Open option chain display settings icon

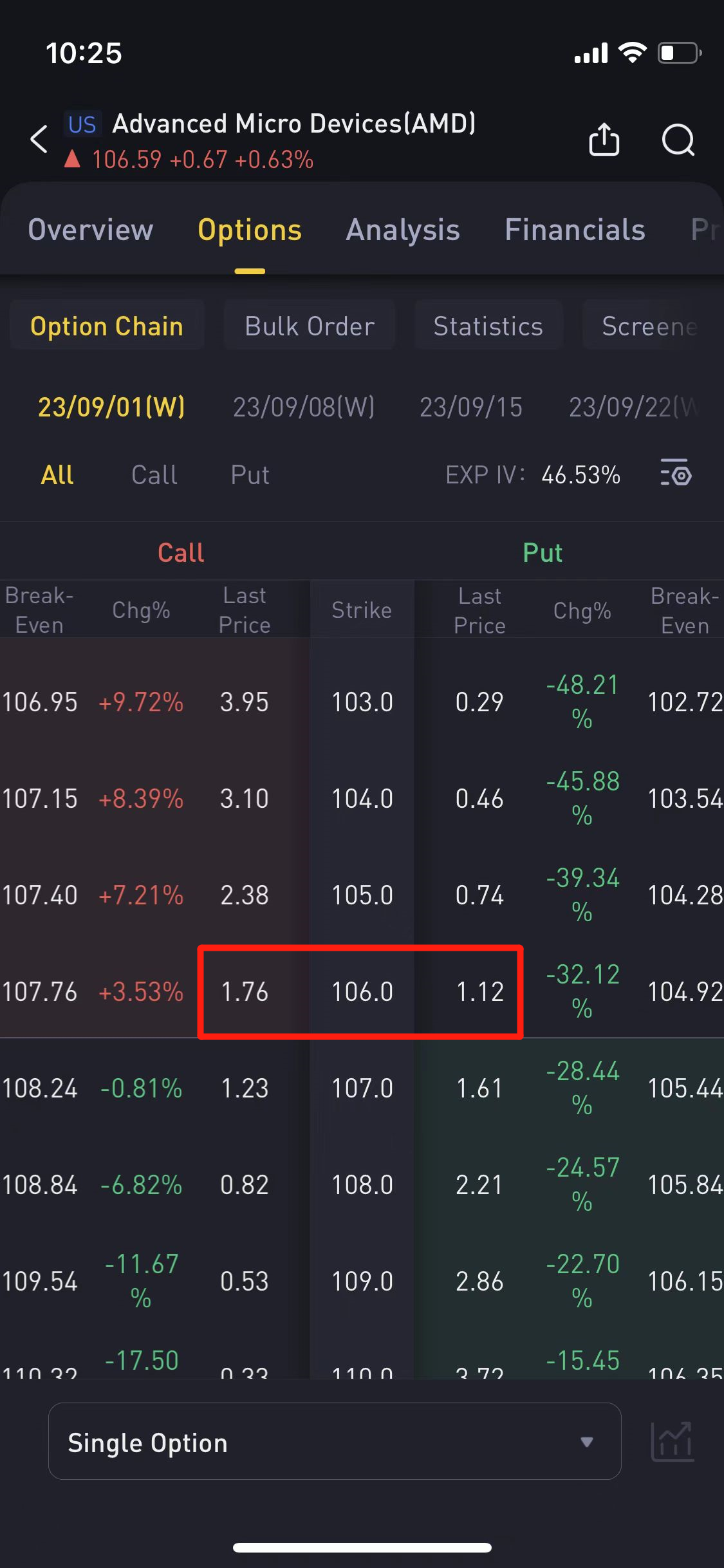click(x=675, y=474)
